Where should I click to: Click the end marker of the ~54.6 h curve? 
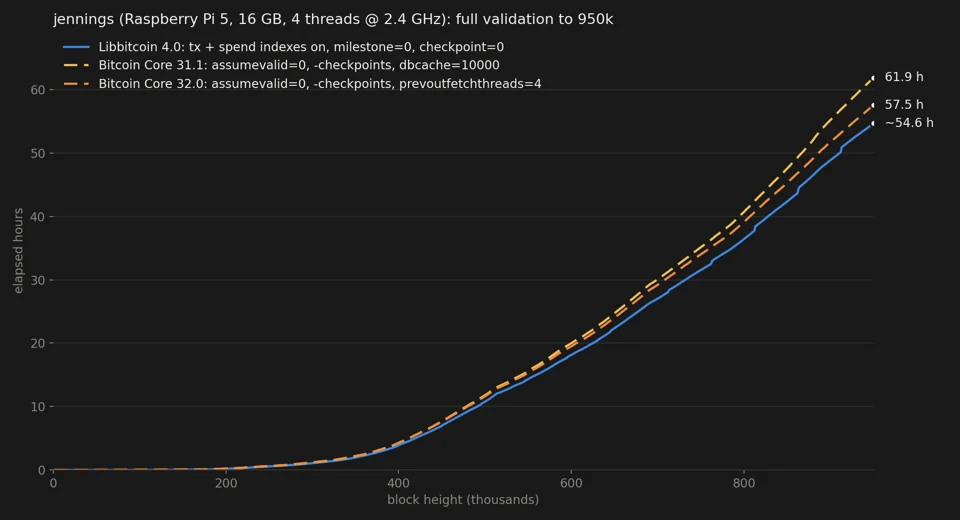point(873,124)
